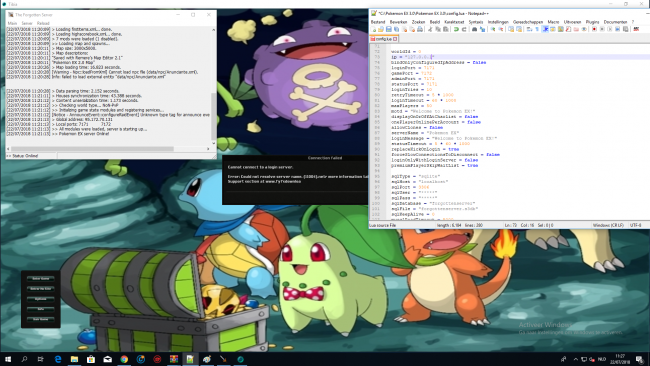Click the volume icon in system tray
The height and width of the screenshot is (366, 650).
coord(592,359)
